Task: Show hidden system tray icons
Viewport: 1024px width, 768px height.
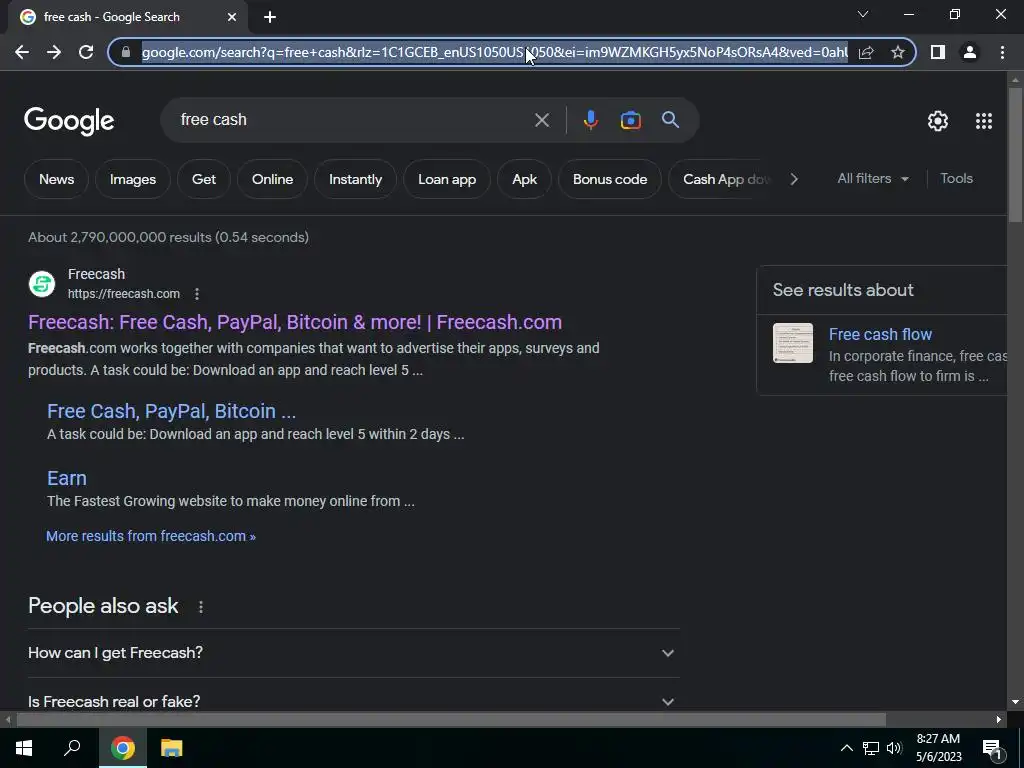Action: (846, 748)
